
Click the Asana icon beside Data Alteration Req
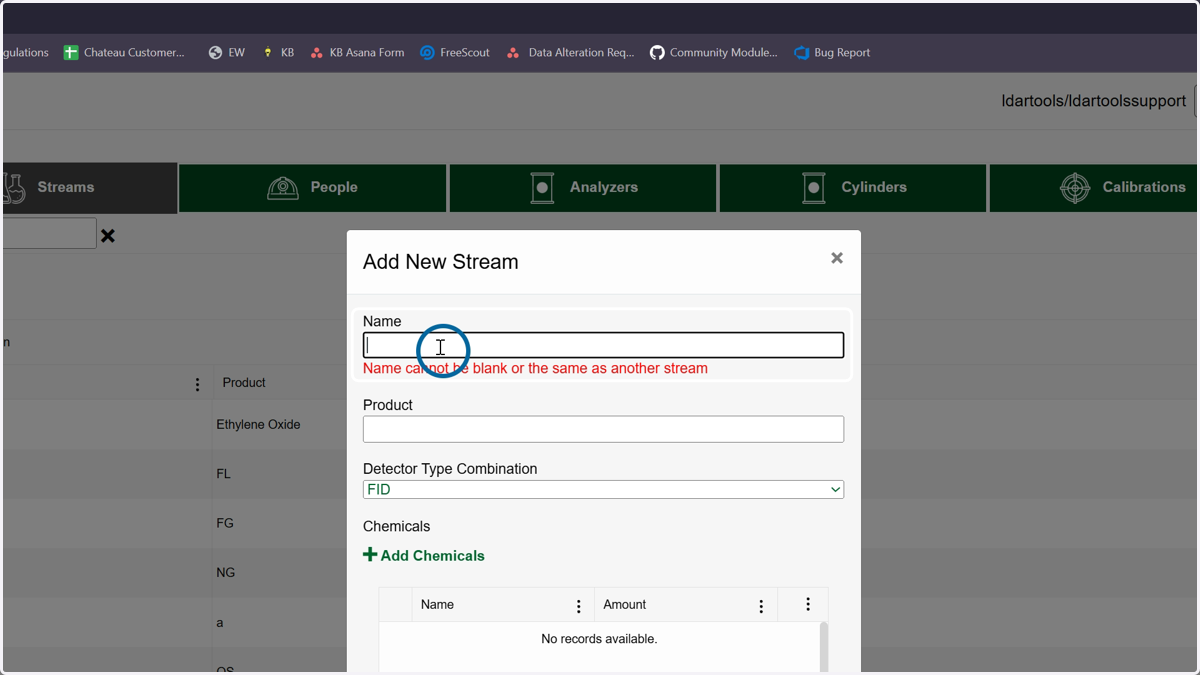513,53
